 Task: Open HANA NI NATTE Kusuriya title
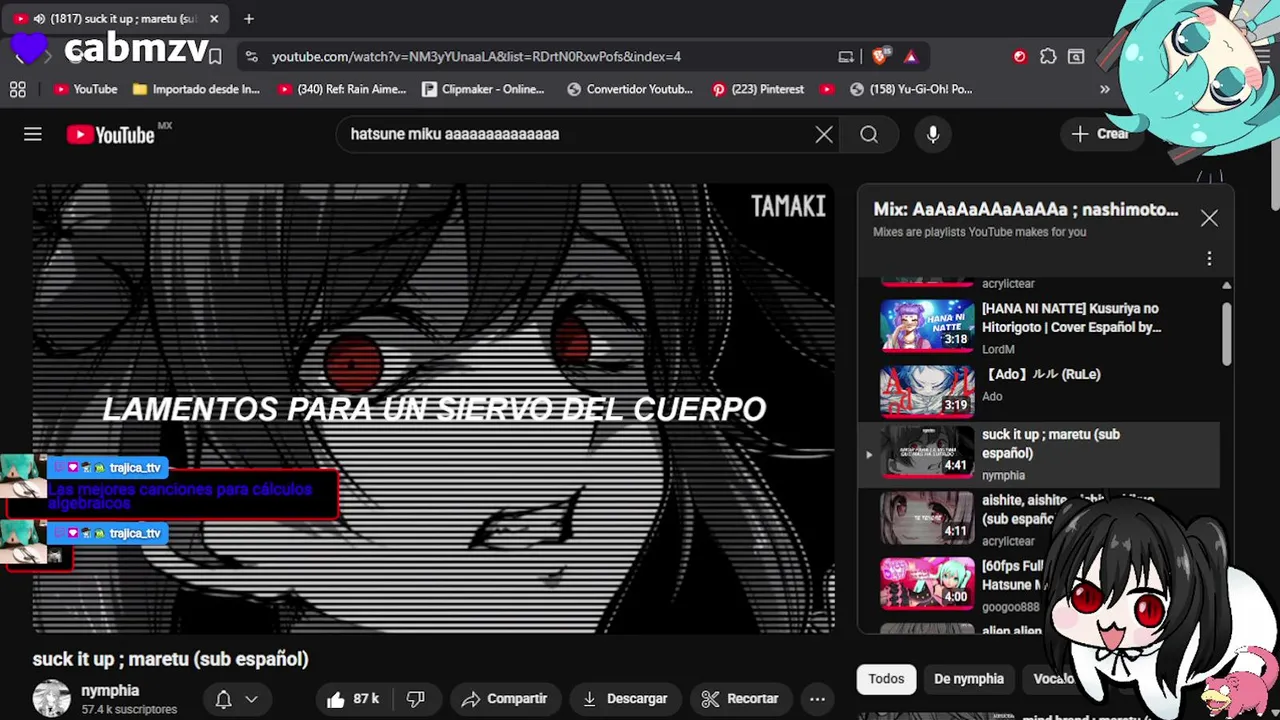pos(1071,318)
